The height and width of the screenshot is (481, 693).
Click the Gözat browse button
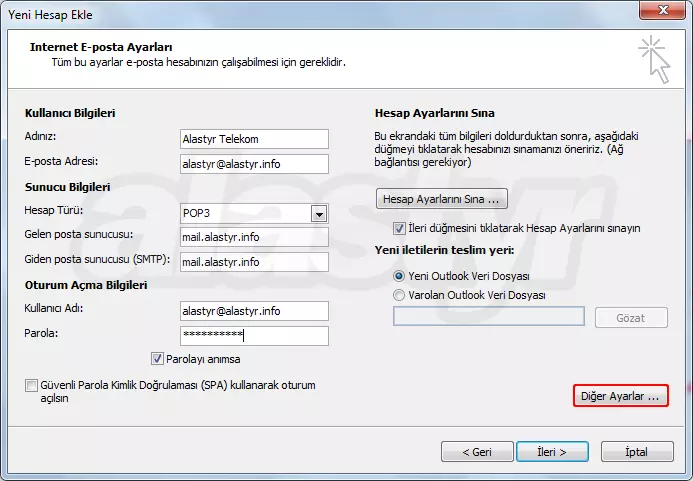coord(631,318)
